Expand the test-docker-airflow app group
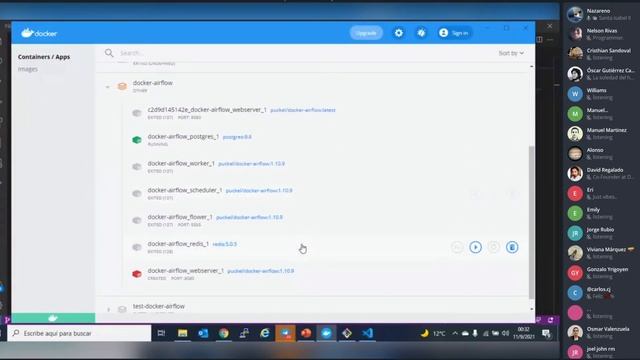The image size is (640, 360). pyautogui.click(x=108, y=310)
